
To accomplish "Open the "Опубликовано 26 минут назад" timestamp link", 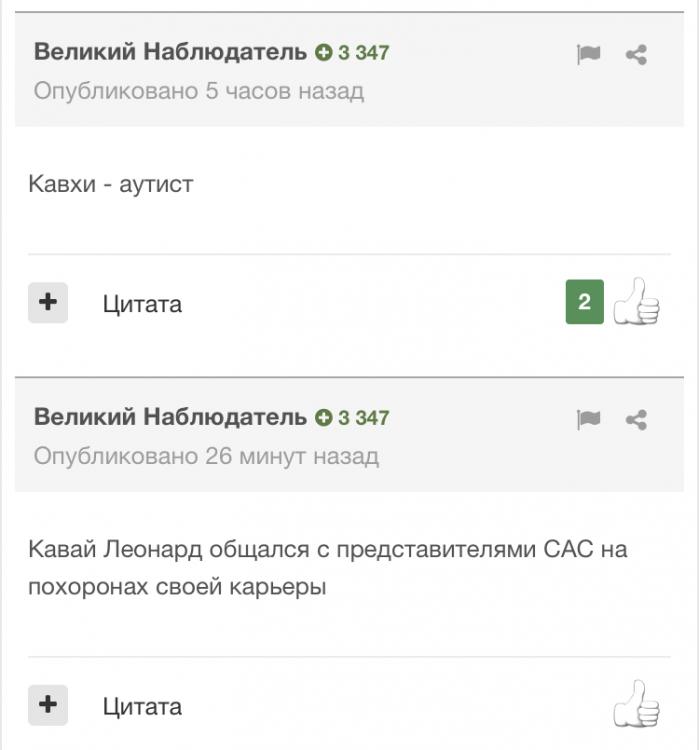I will pyautogui.click(x=206, y=456).
